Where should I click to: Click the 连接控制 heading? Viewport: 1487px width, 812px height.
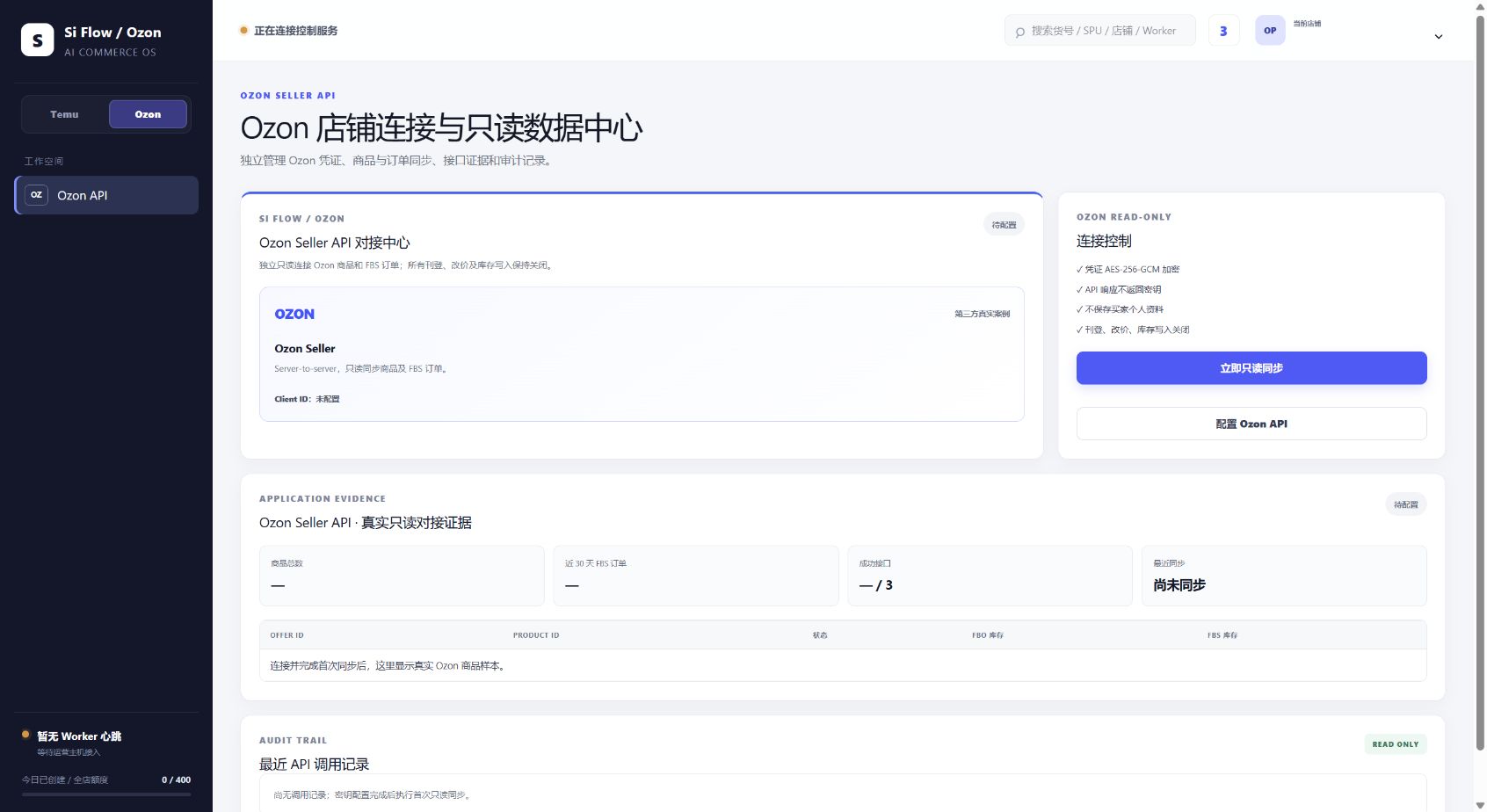[x=1104, y=241]
